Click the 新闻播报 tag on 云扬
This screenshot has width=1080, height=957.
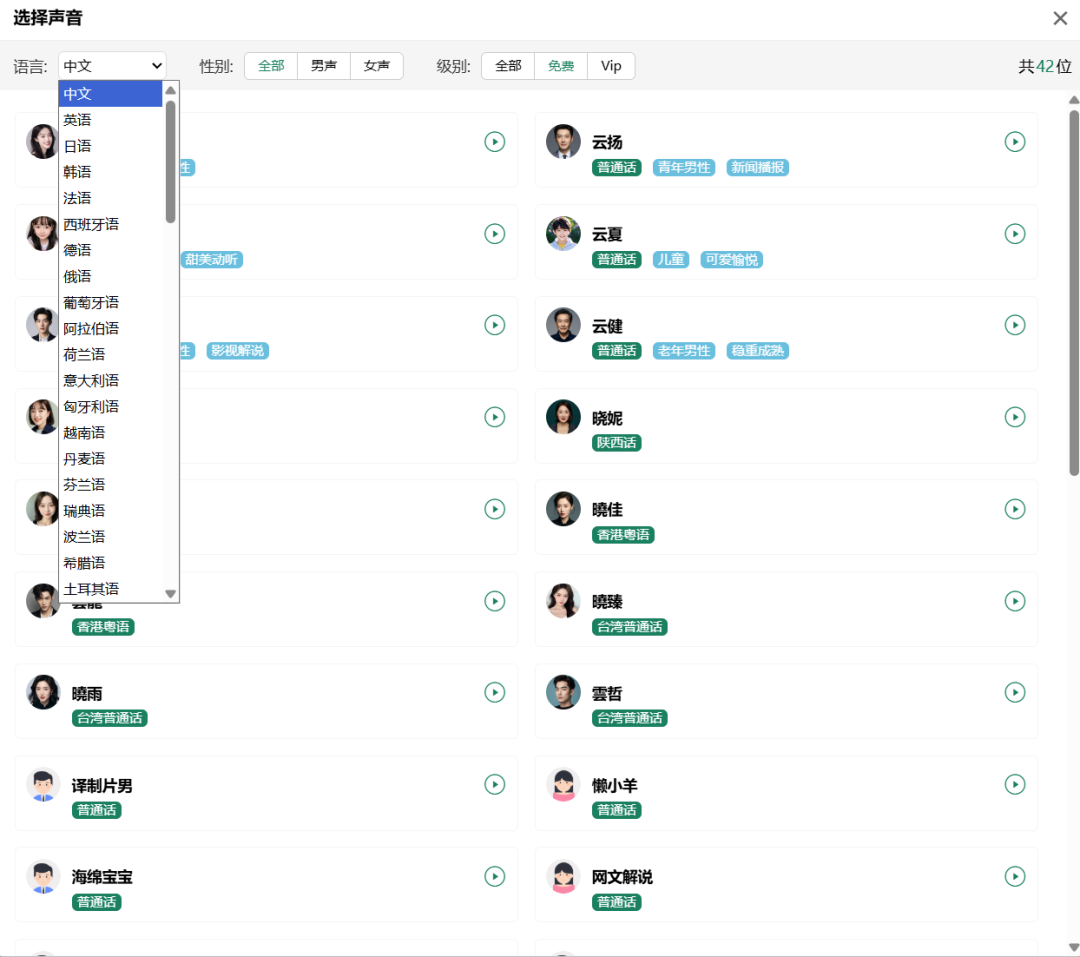(x=757, y=167)
